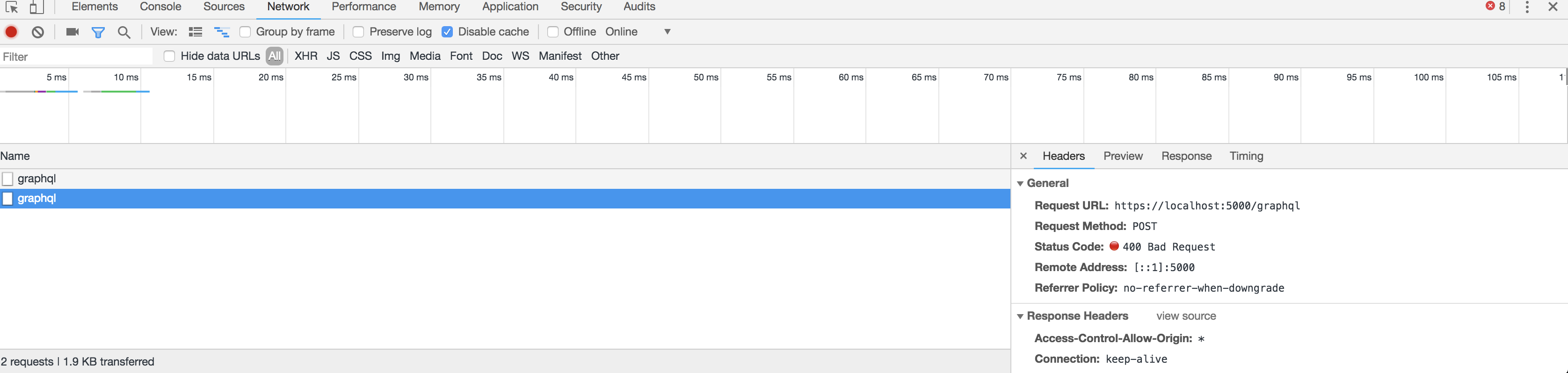The image size is (1568, 373).
Task: Focus the Filter text field
Action: (x=76, y=57)
